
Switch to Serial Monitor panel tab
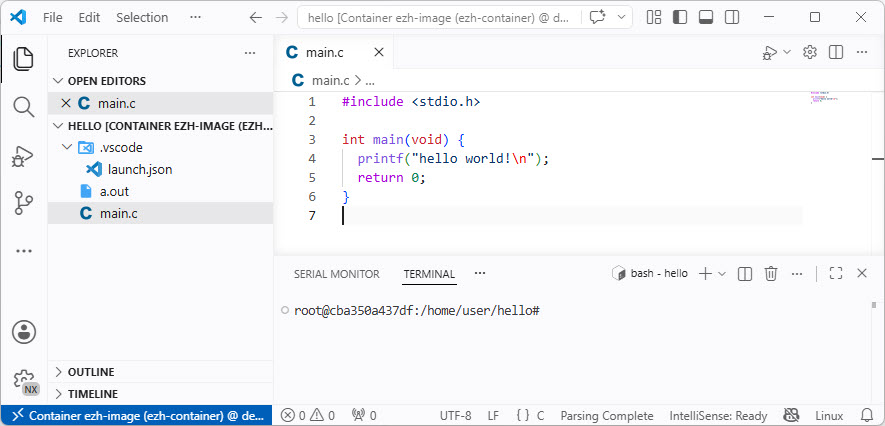click(x=336, y=274)
